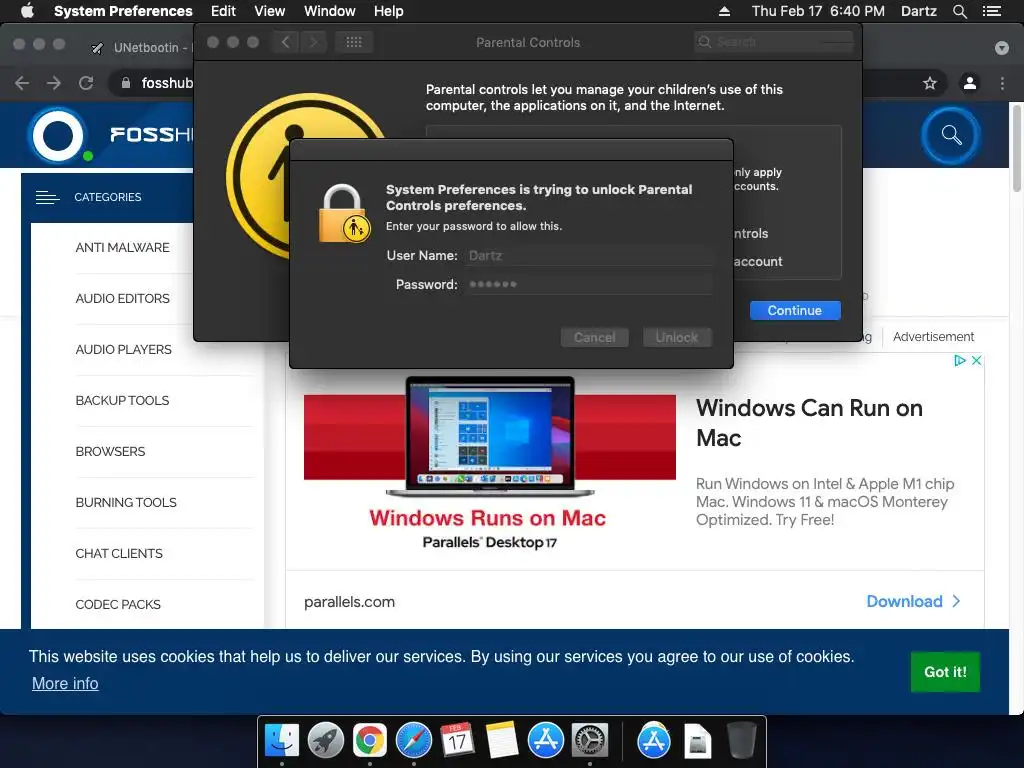Viewport: 1024px width, 768px height.
Task: Close the ad with the X icon
Action: click(x=976, y=360)
